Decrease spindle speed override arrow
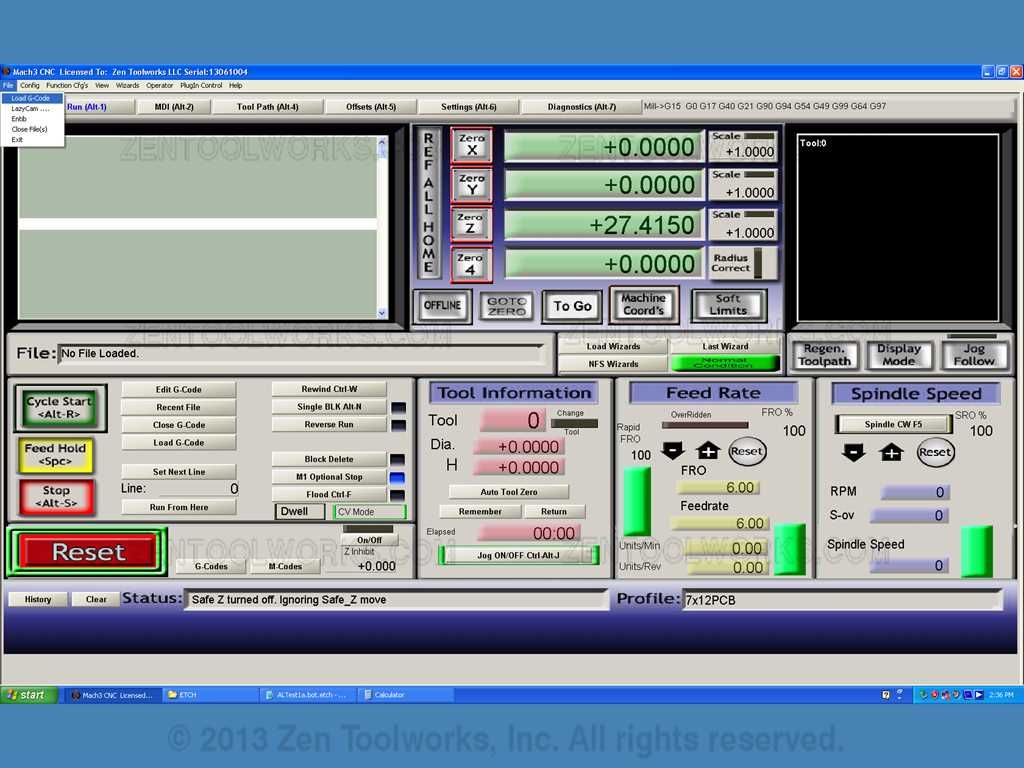The image size is (1024, 768). pyautogui.click(x=854, y=452)
